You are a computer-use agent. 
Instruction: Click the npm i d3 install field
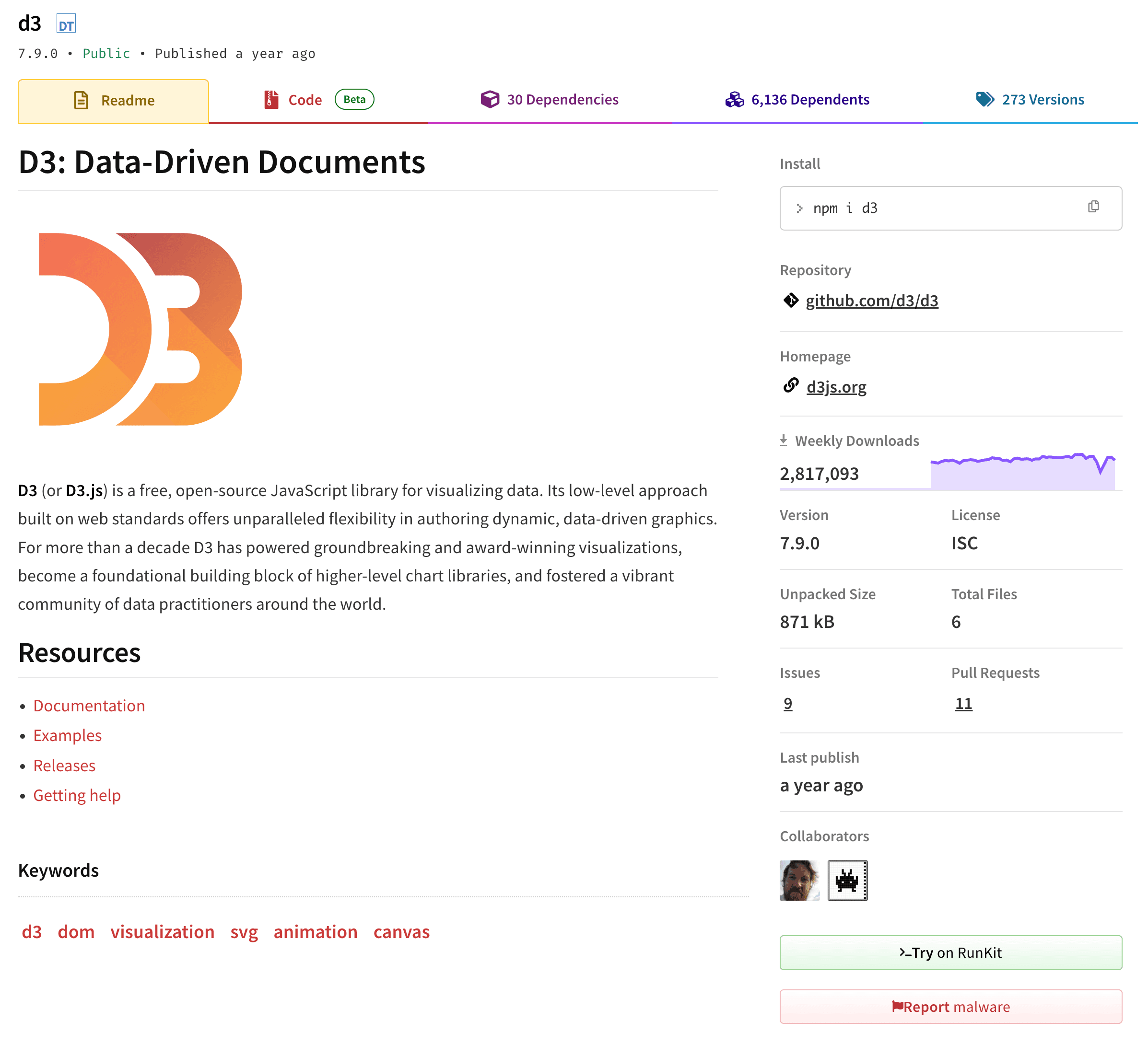(x=950, y=209)
